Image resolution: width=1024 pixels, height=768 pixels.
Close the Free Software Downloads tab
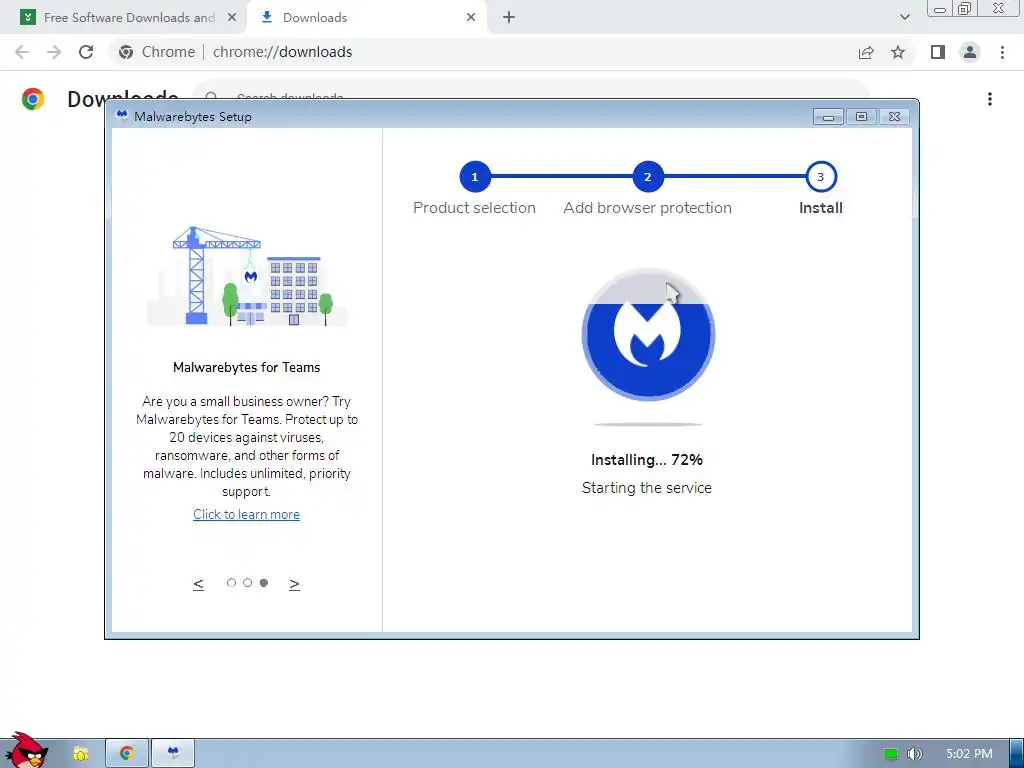click(x=232, y=18)
